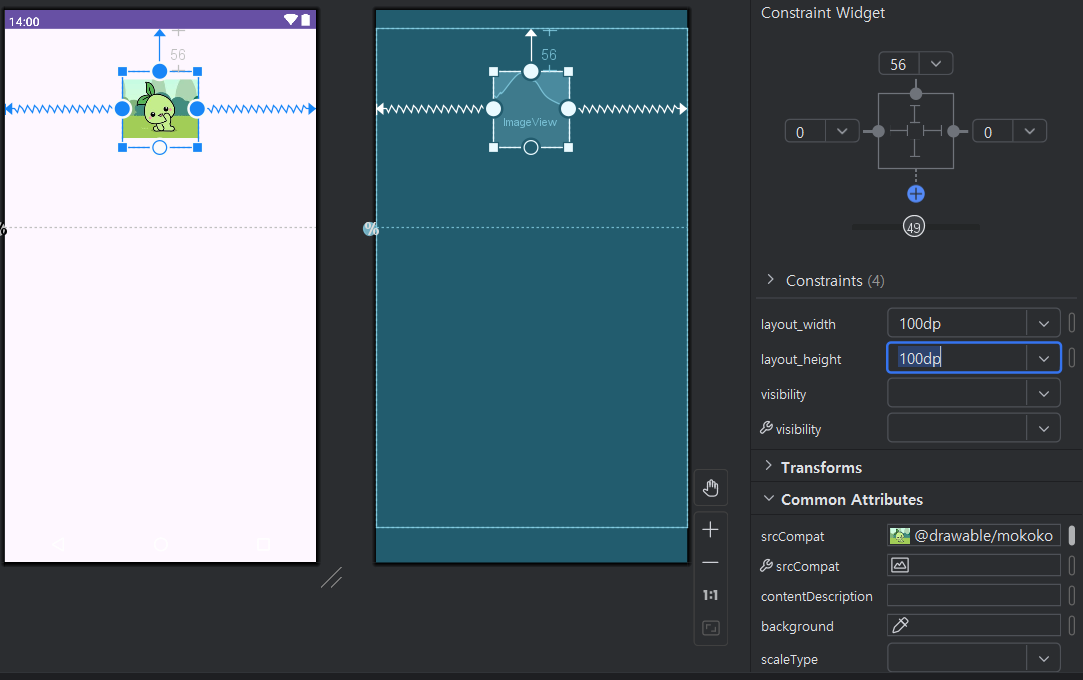The width and height of the screenshot is (1083, 680).
Task: Collapse the Common Attributes section
Action: pyautogui.click(x=769, y=498)
